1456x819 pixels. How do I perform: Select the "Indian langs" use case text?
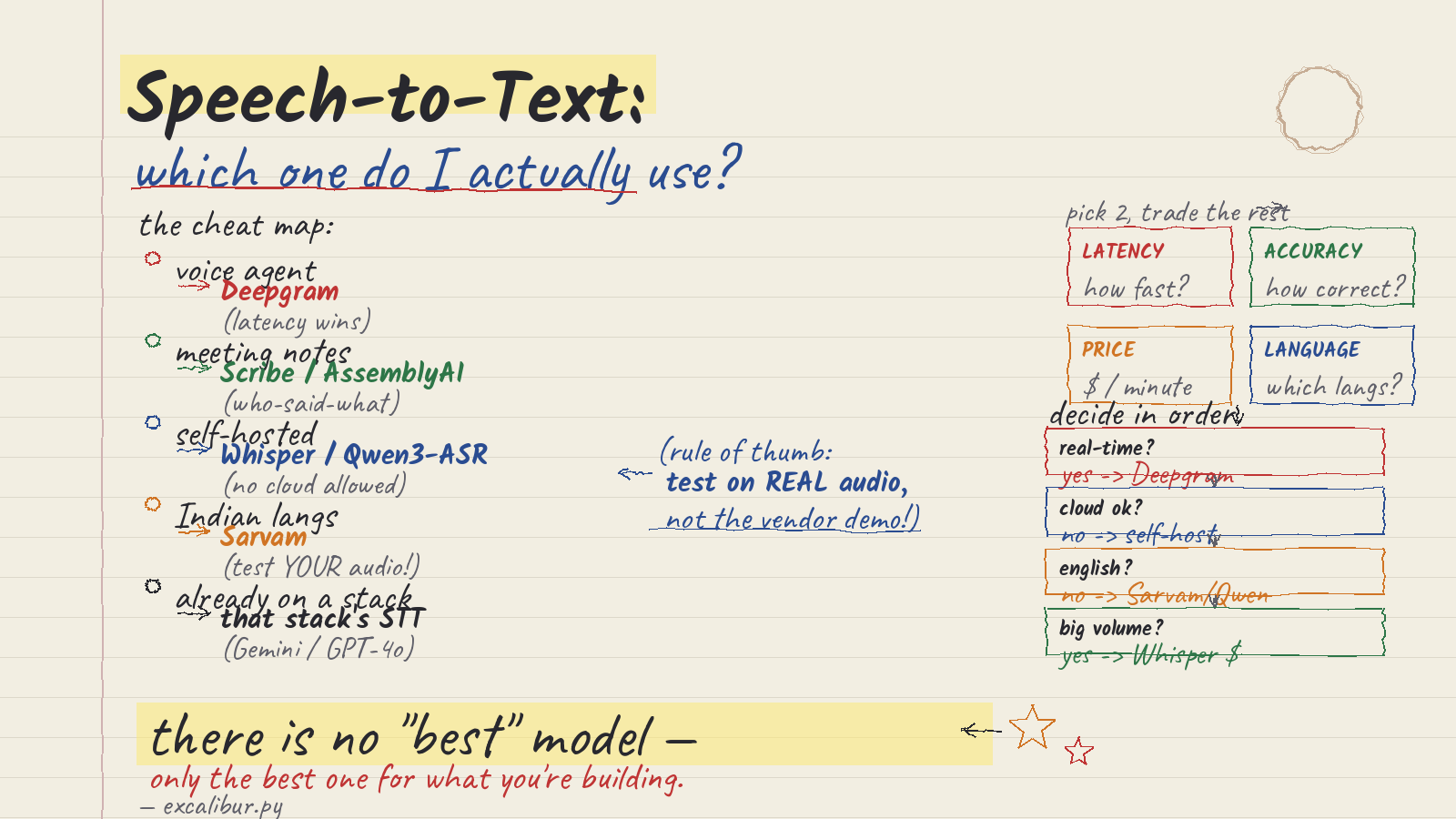click(x=258, y=517)
